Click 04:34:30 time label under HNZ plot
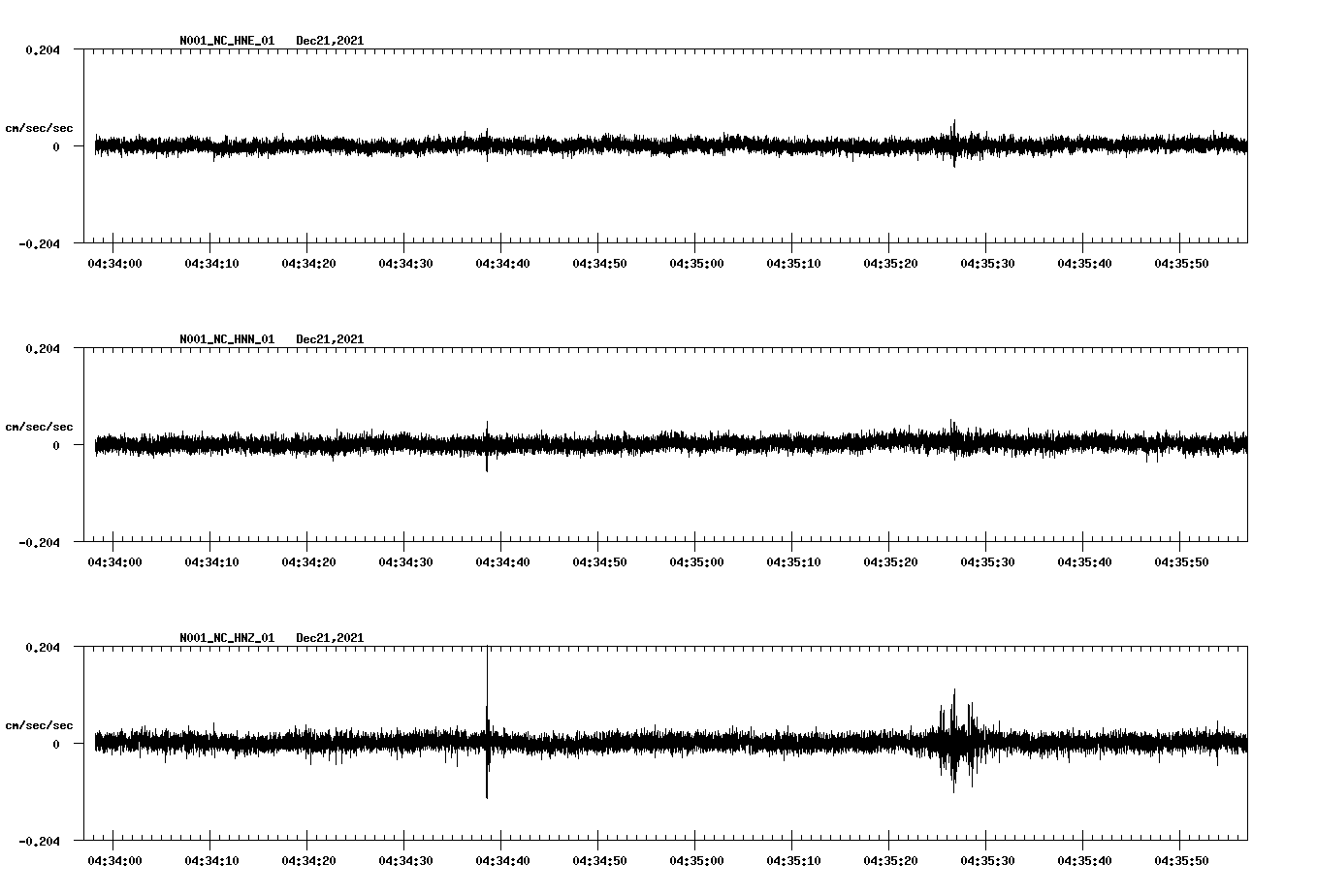 click(405, 860)
